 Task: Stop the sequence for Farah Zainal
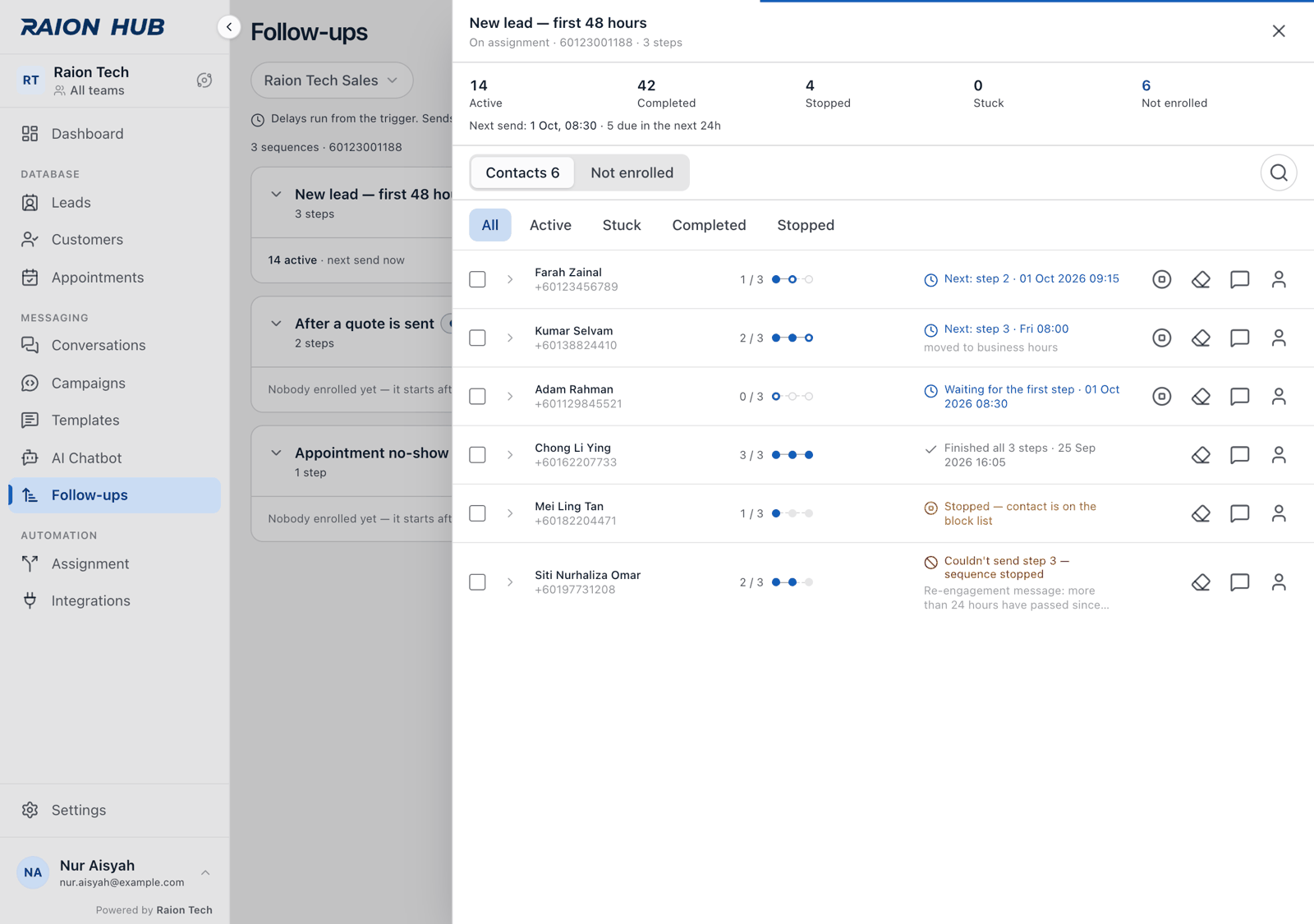(1161, 279)
